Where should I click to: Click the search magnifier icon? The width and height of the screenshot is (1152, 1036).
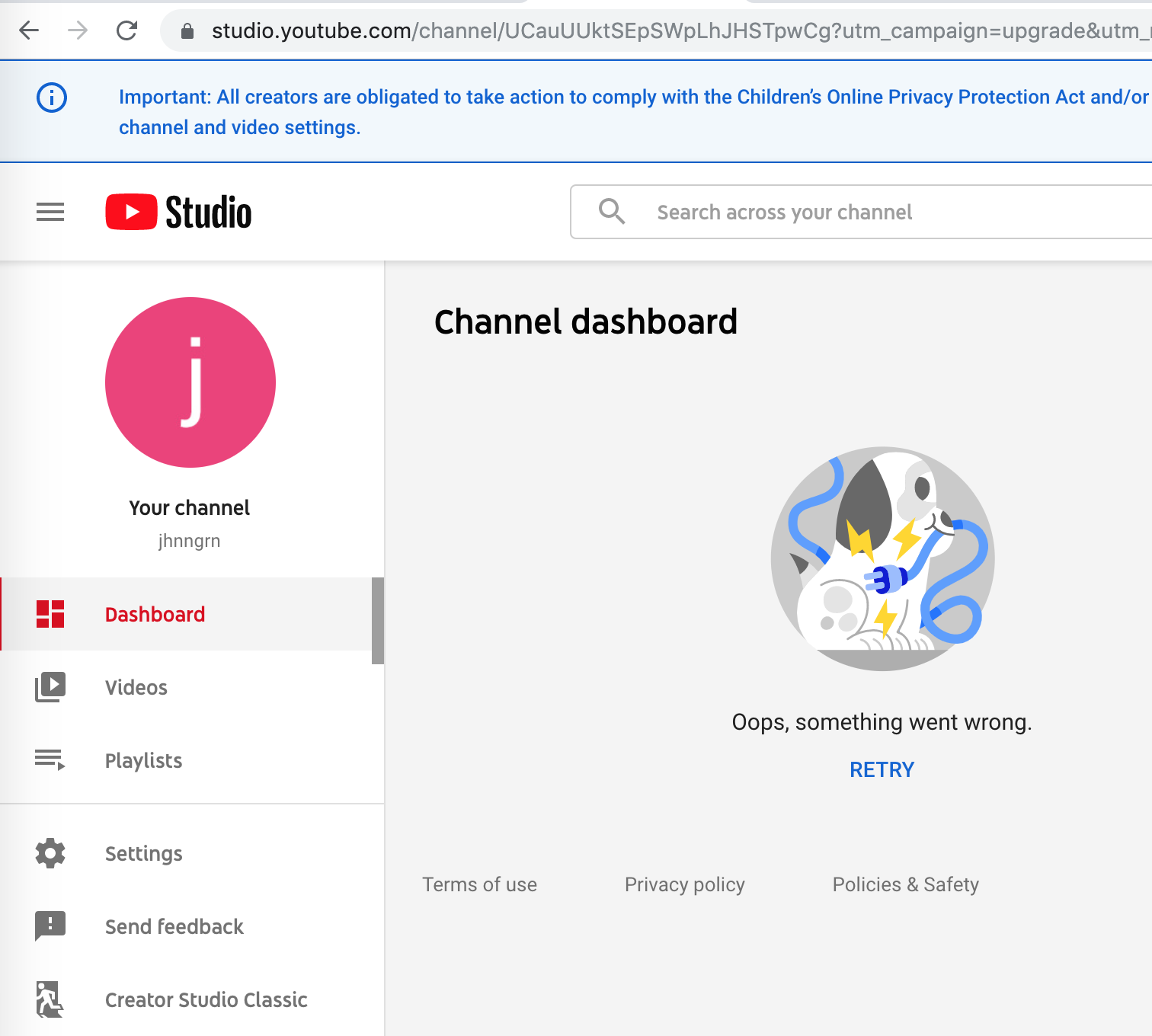pyautogui.click(x=612, y=211)
